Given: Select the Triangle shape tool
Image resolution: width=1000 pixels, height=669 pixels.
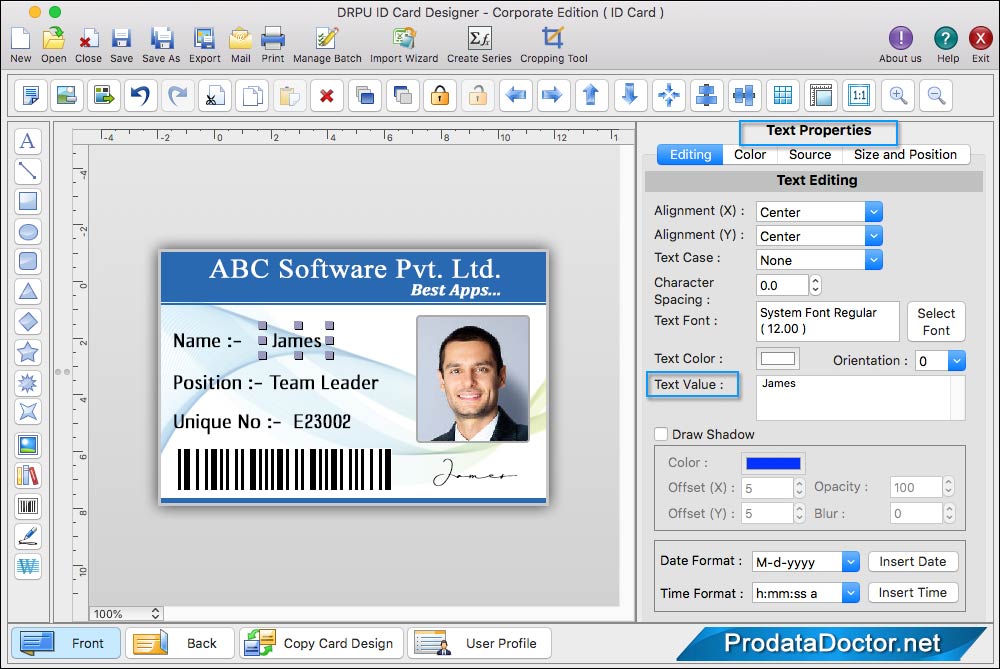Looking at the screenshot, I should coord(27,291).
